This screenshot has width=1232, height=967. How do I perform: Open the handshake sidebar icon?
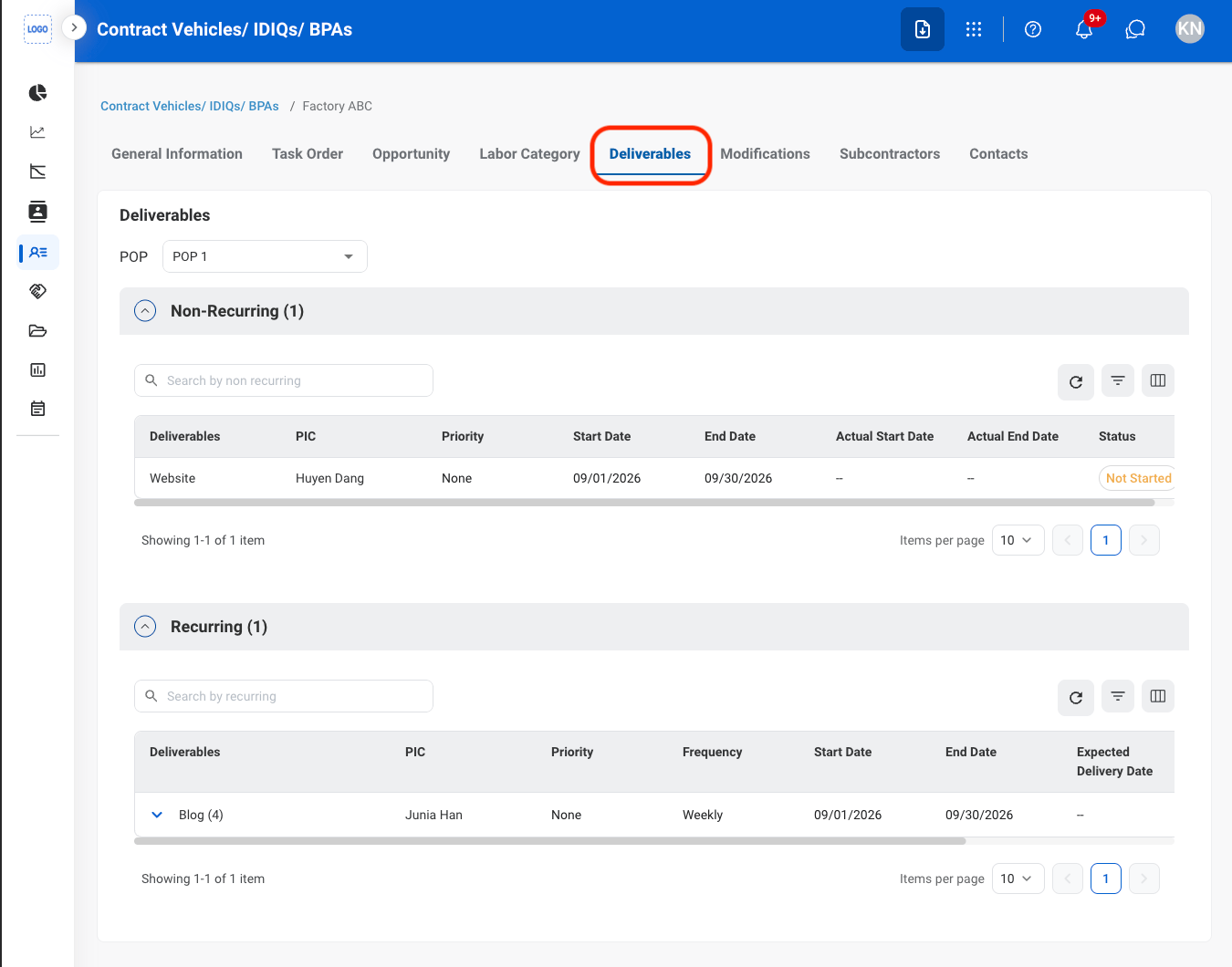pos(37,292)
